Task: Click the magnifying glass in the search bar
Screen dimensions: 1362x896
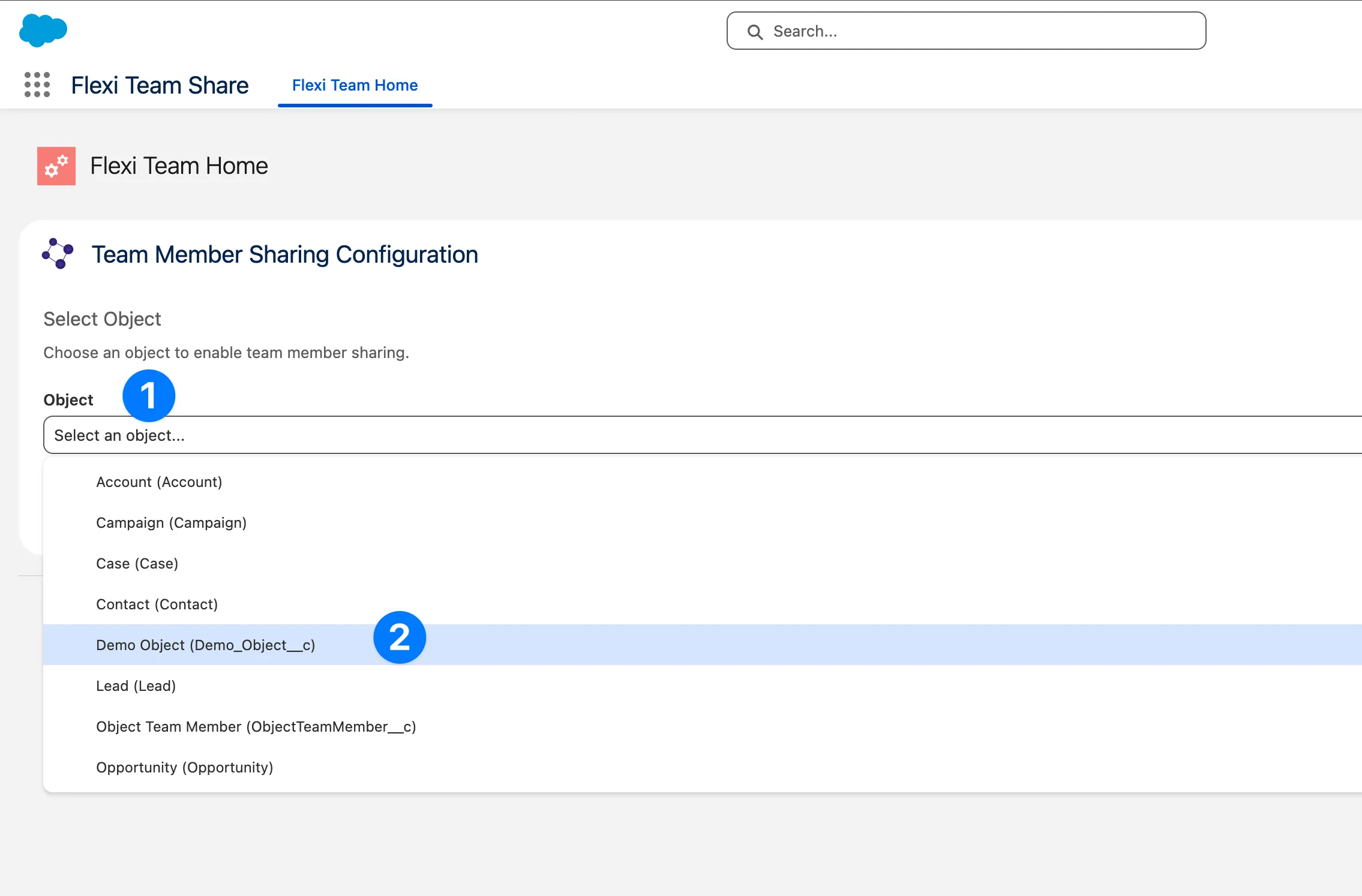Action: (x=754, y=31)
